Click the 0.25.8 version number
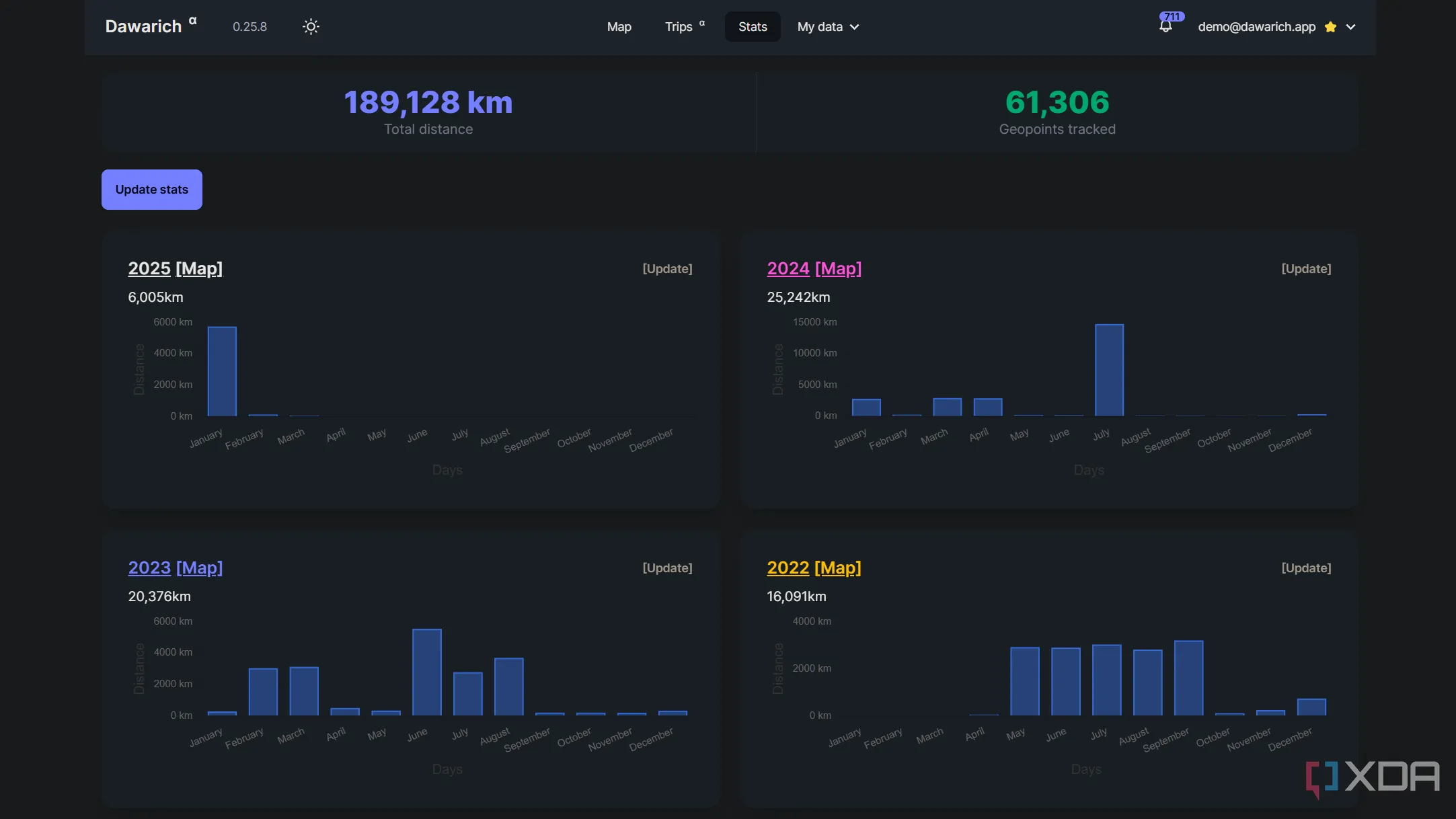Image resolution: width=1456 pixels, height=819 pixels. pos(250,27)
